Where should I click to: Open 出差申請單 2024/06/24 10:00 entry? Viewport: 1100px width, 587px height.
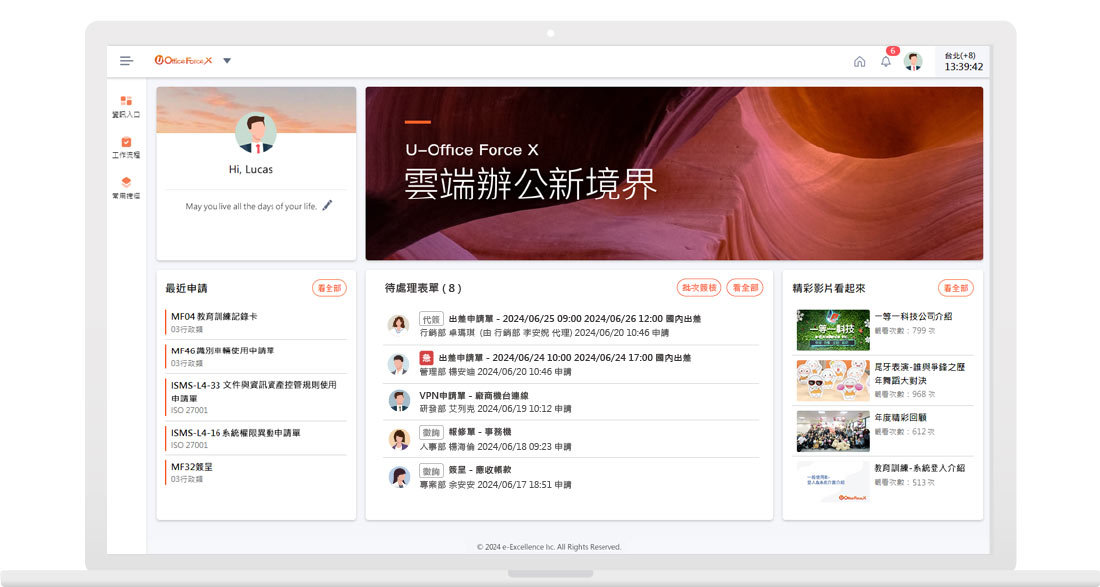[x=565, y=358]
